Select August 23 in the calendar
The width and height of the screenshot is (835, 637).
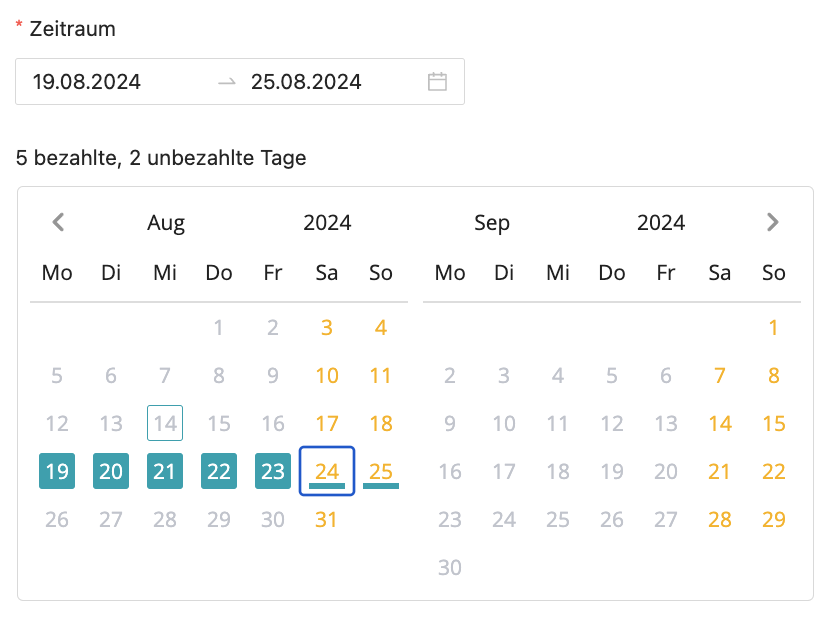(273, 471)
